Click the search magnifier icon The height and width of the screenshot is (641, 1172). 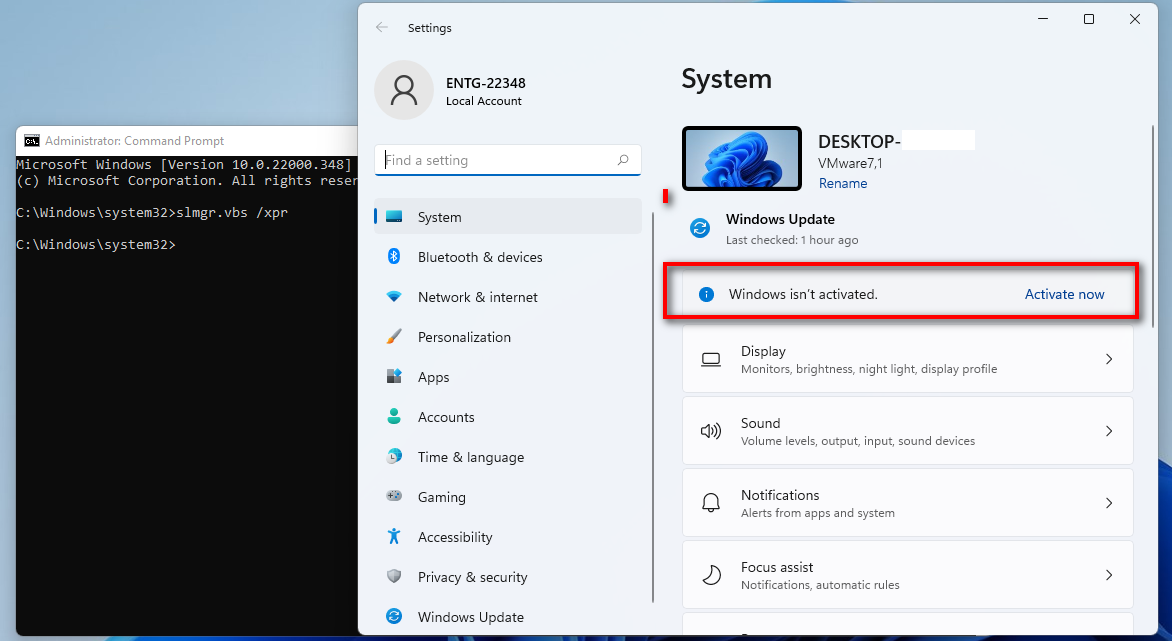tap(623, 160)
